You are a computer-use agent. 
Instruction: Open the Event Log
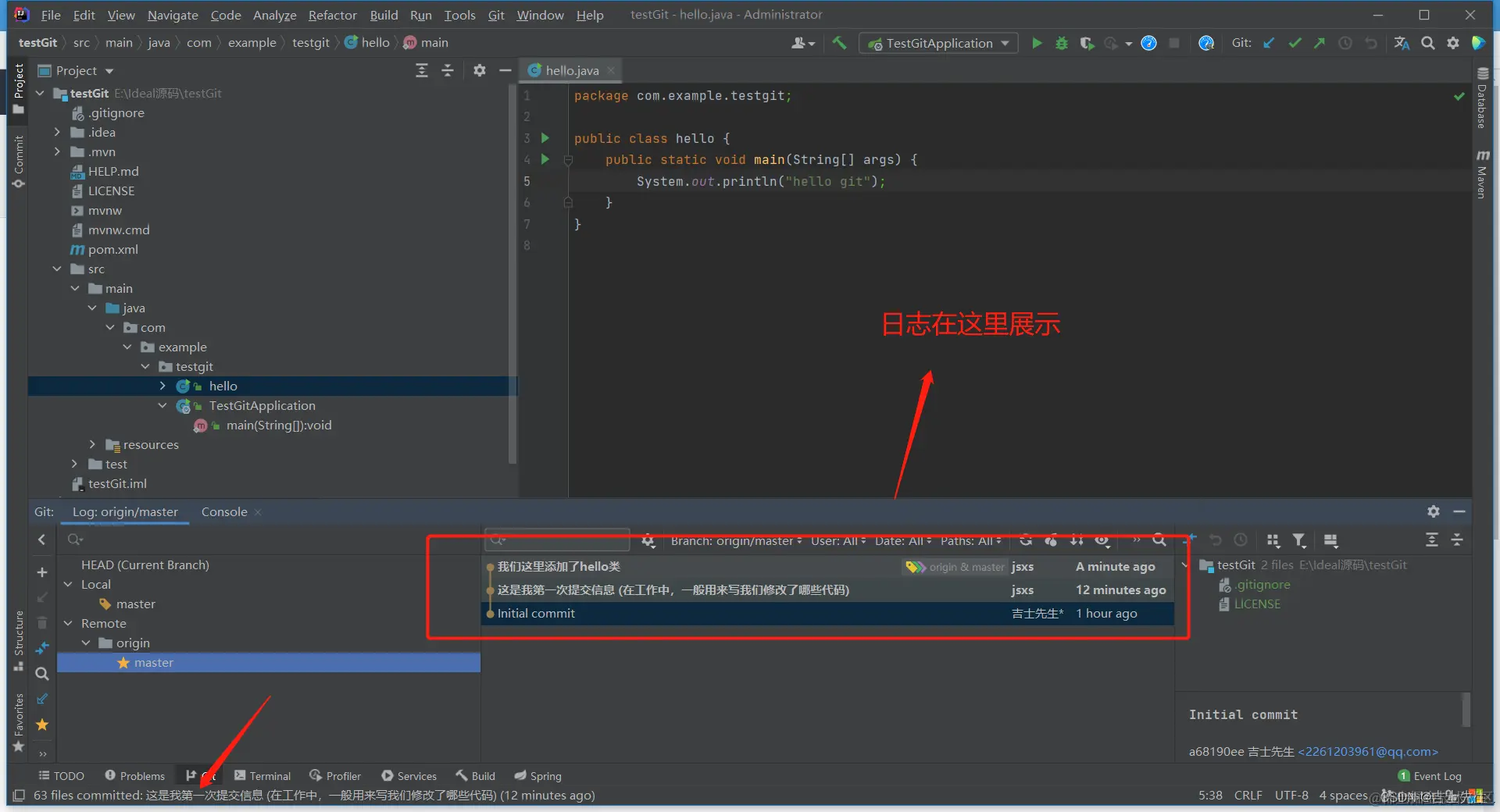coord(1430,775)
